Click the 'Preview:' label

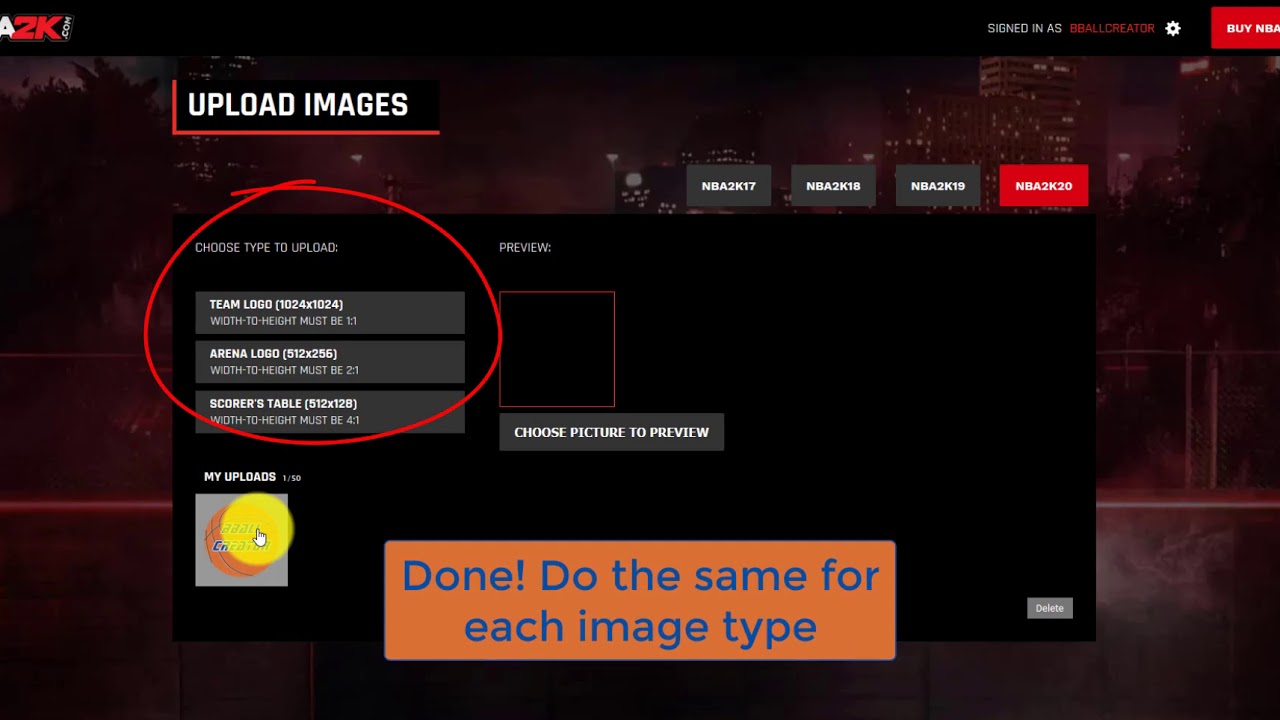click(x=525, y=248)
